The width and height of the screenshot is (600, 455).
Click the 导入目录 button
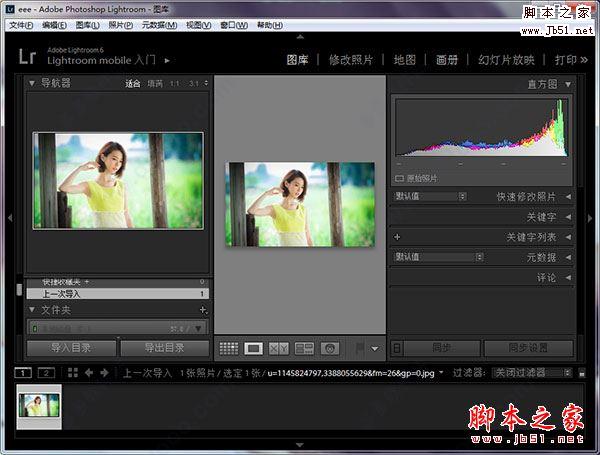tap(69, 348)
